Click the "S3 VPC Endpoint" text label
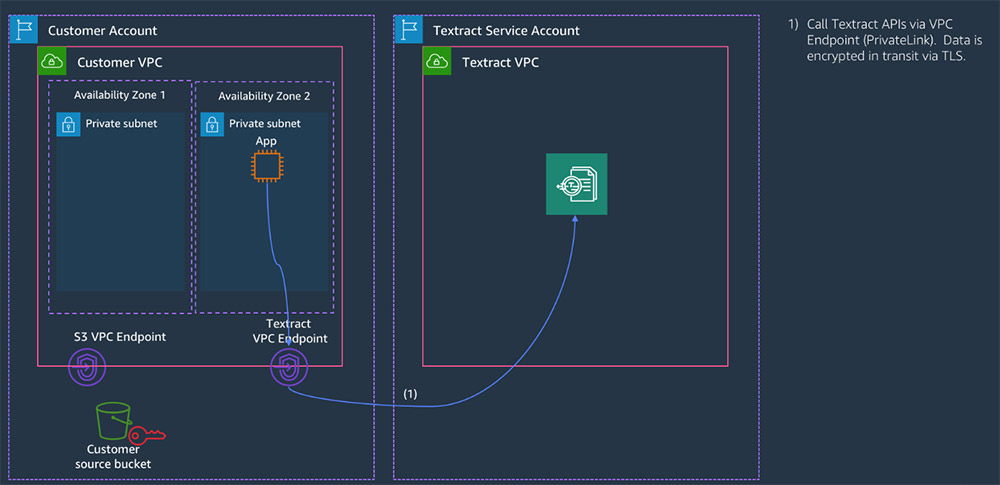 point(120,337)
